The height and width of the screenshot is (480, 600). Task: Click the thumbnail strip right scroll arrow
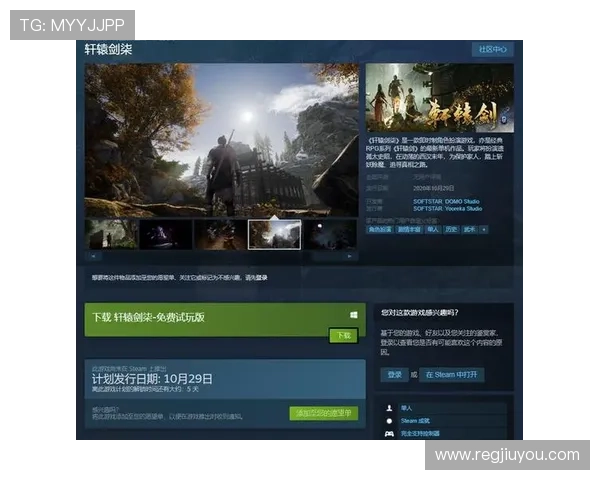(x=349, y=256)
